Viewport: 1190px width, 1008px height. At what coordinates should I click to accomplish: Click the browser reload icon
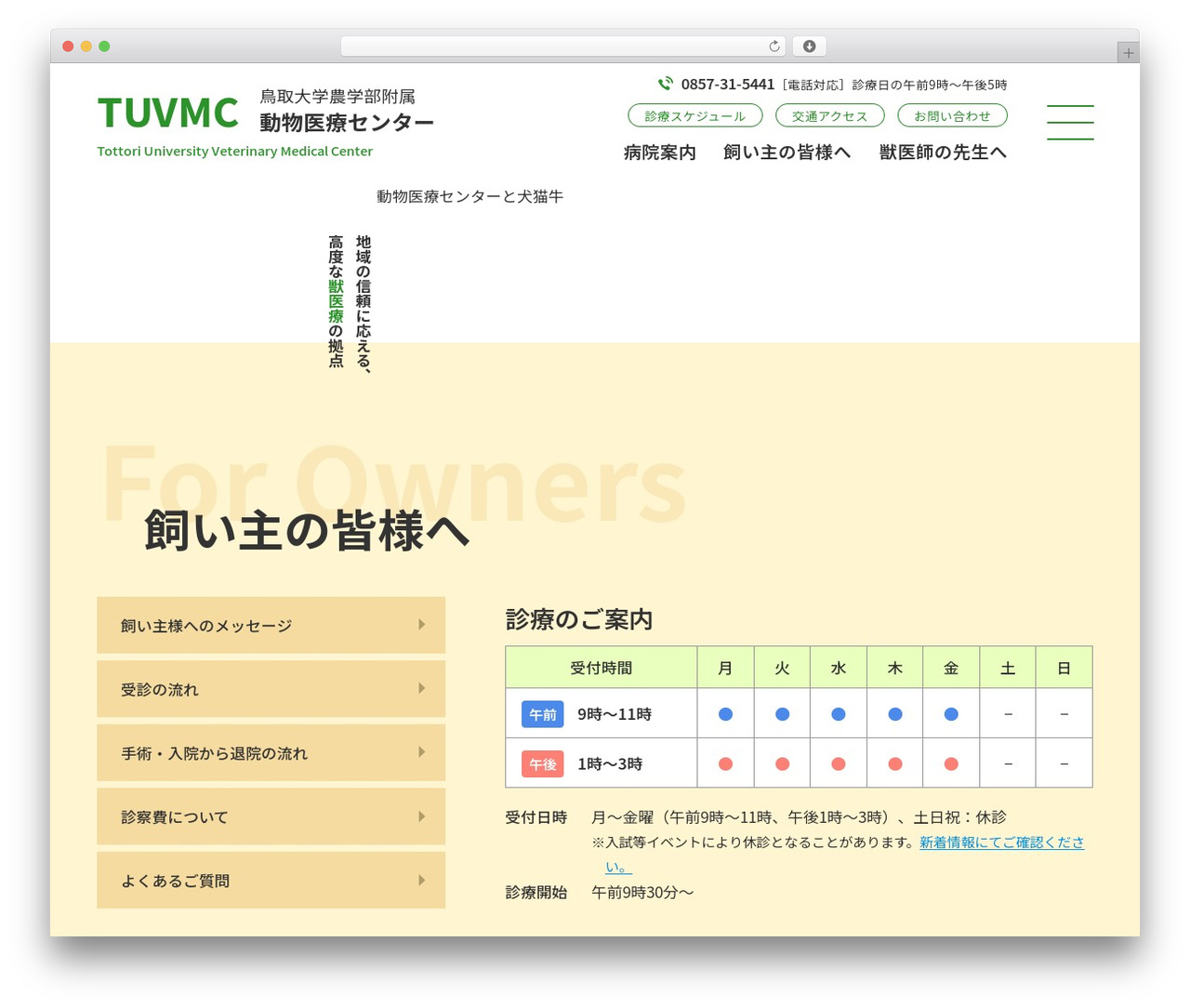774,46
